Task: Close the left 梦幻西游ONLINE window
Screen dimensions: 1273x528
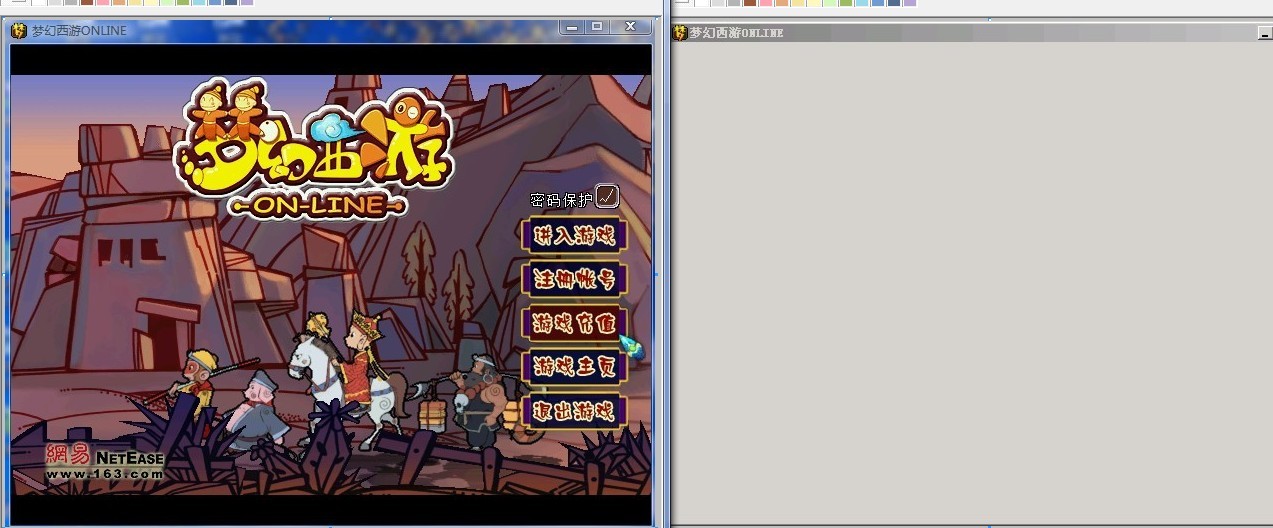Action: (x=631, y=26)
